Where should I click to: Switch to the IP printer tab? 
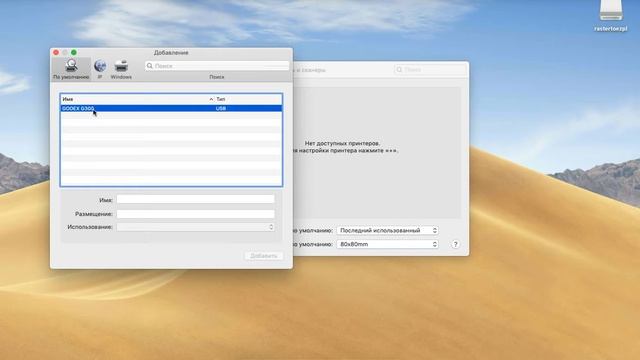click(100, 69)
